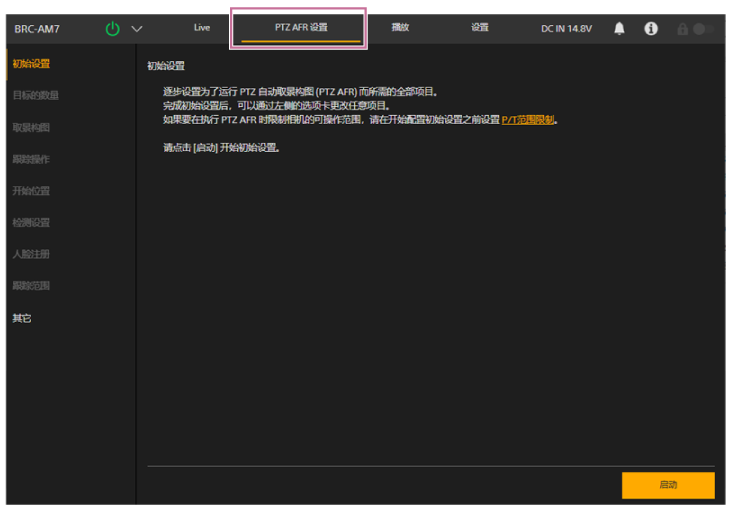This screenshot has width=730, height=510.
Task: Click the information icon
Action: pyautogui.click(x=651, y=29)
